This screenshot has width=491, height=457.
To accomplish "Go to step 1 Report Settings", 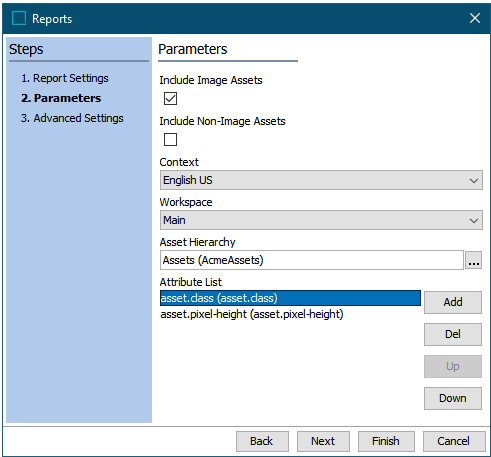I will (x=65, y=78).
